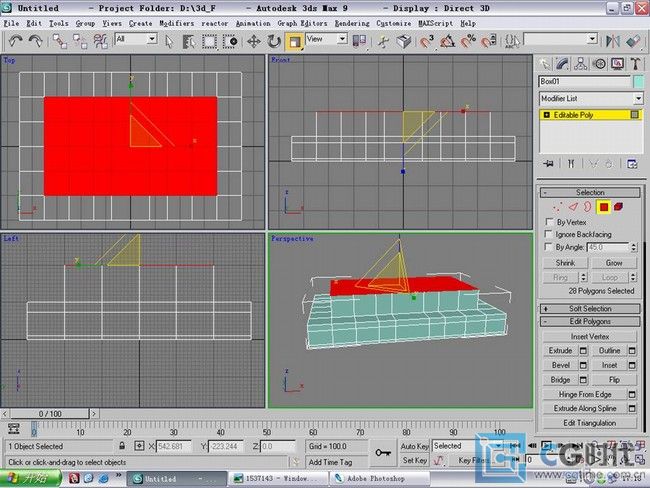
Task: Enable the Ignore Backfacing checkbox
Action: [x=549, y=234]
